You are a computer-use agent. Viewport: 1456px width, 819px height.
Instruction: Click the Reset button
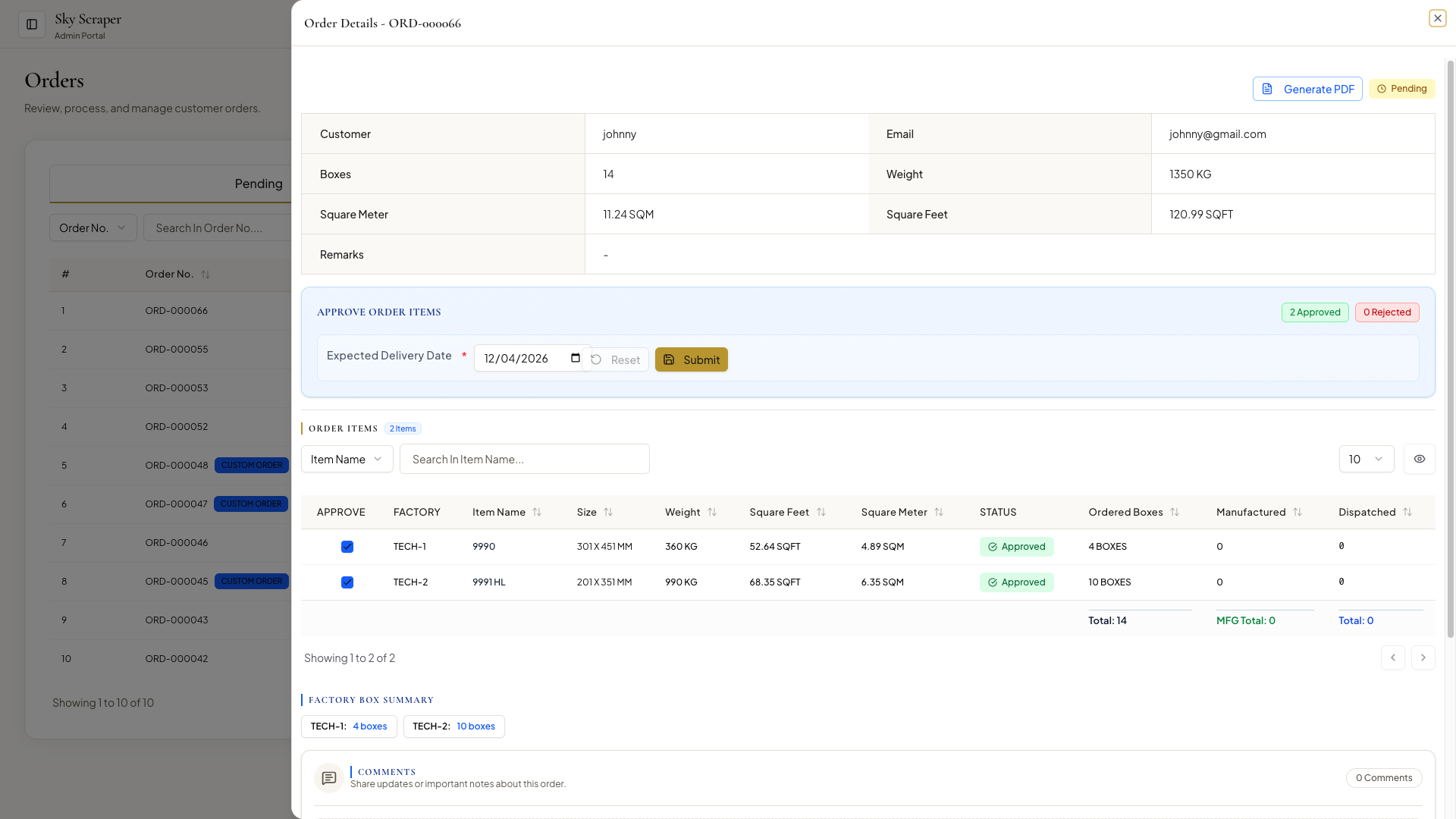point(616,359)
